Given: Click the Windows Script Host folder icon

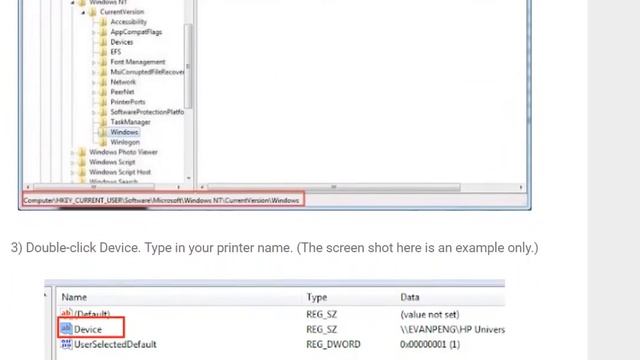Looking at the screenshot, I should pyautogui.click(x=82, y=172).
